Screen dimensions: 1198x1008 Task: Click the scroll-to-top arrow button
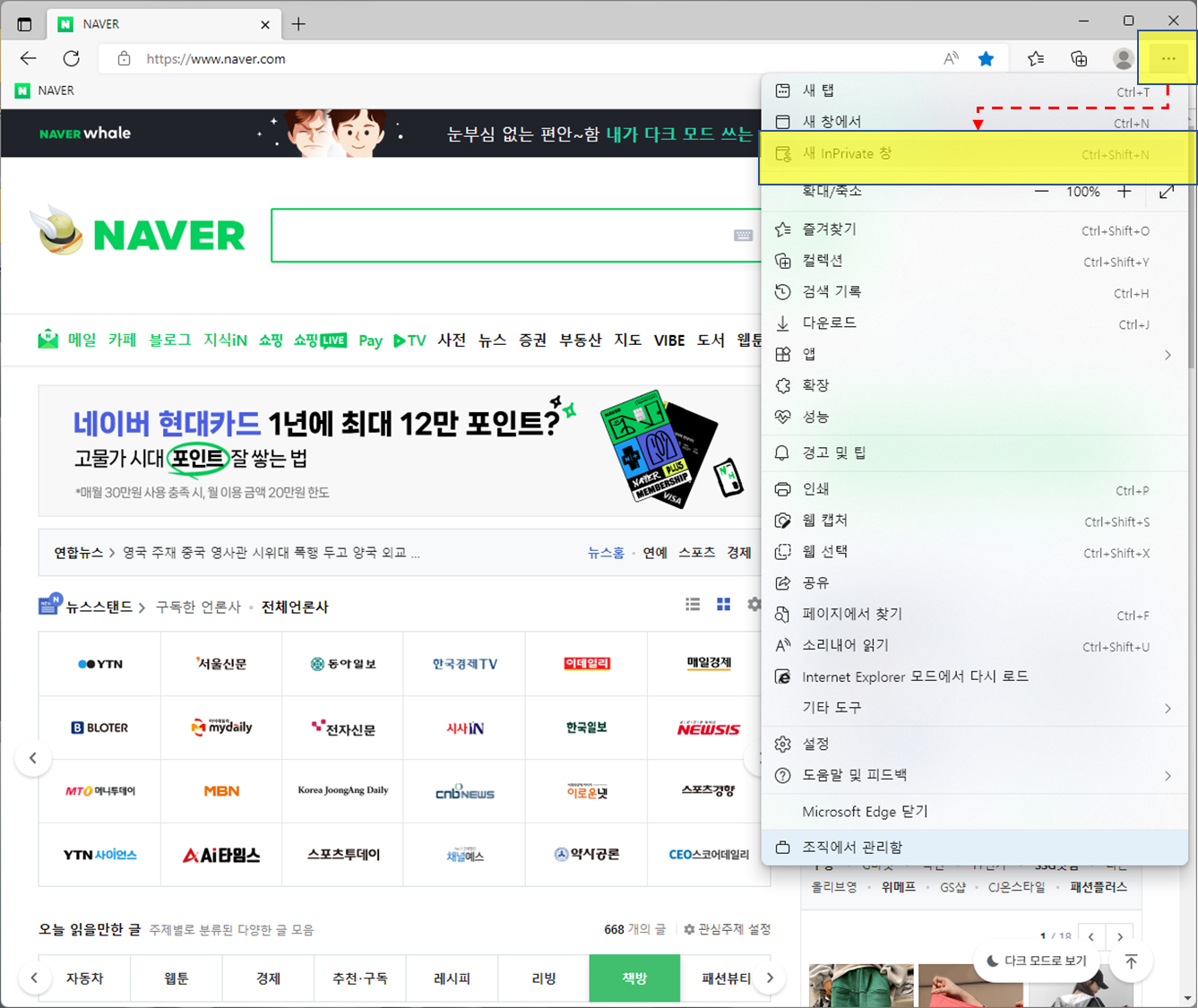tap(1132, 961)
